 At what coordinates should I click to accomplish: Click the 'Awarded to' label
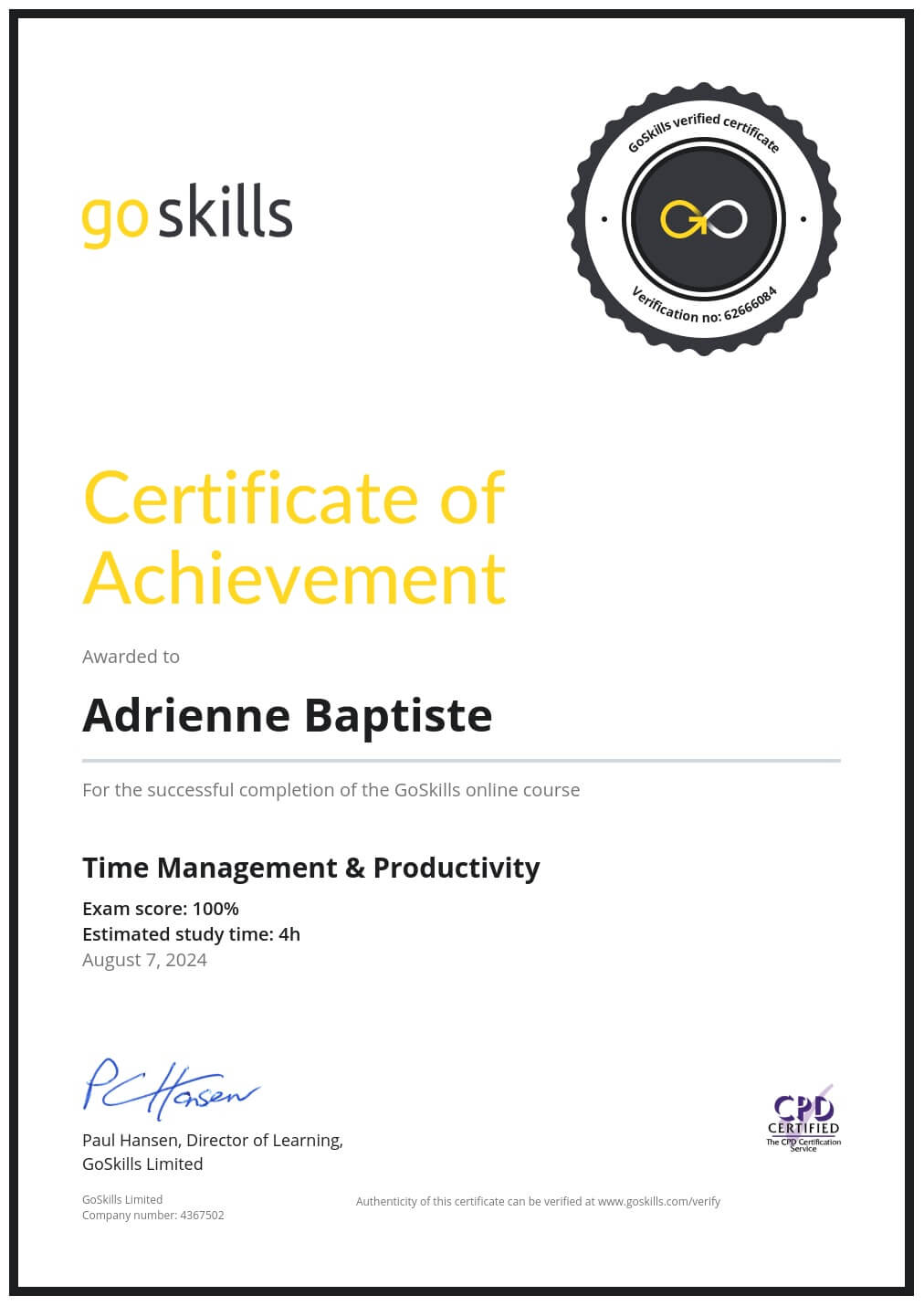(x=131, y=657)
